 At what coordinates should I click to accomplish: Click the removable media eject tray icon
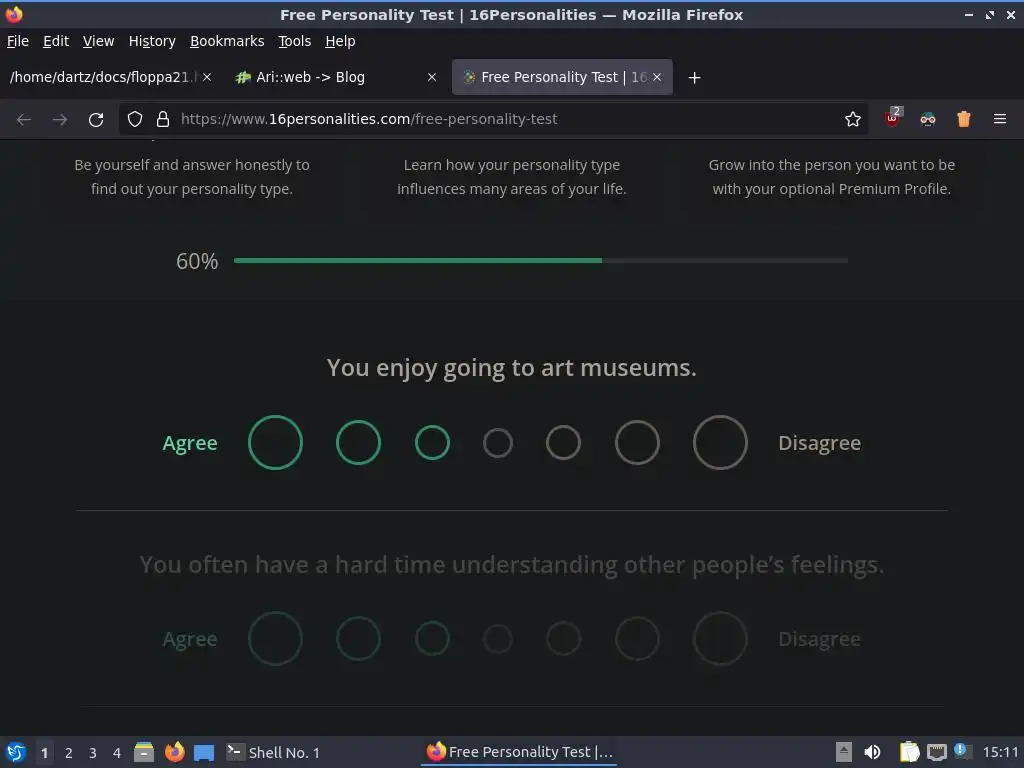click(844, 752)
